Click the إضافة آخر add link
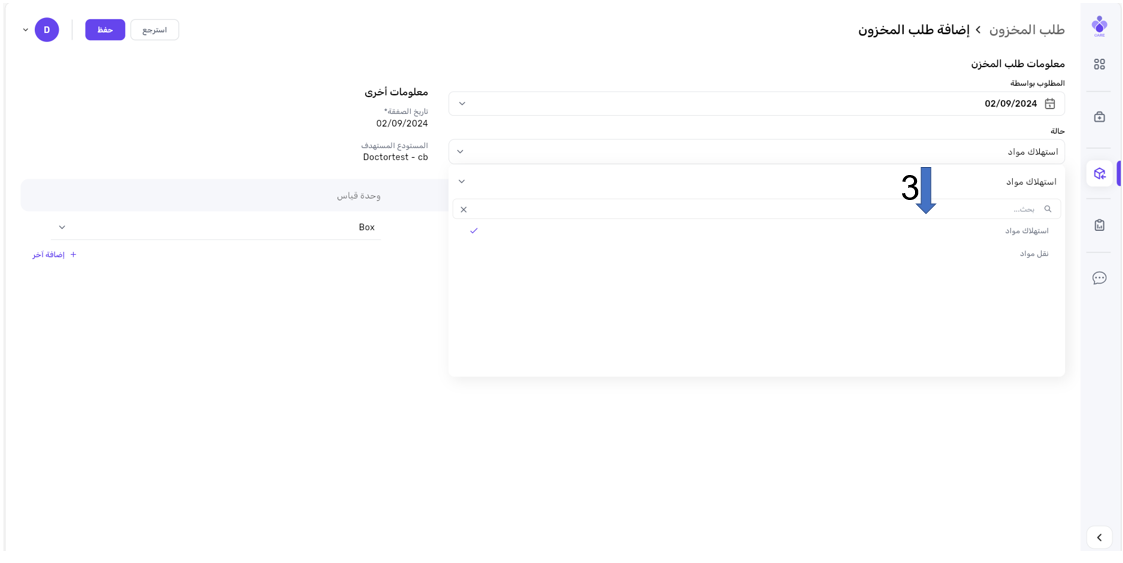 click(x=54, y=255)
